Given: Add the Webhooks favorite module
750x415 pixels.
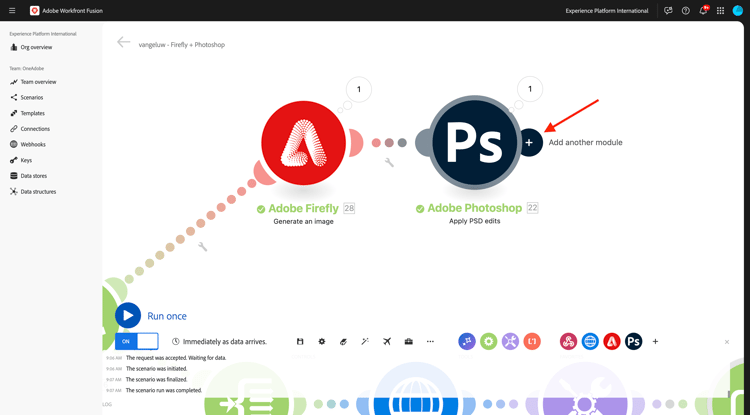Looking at the screenshot, I should (x=568, y=341).
